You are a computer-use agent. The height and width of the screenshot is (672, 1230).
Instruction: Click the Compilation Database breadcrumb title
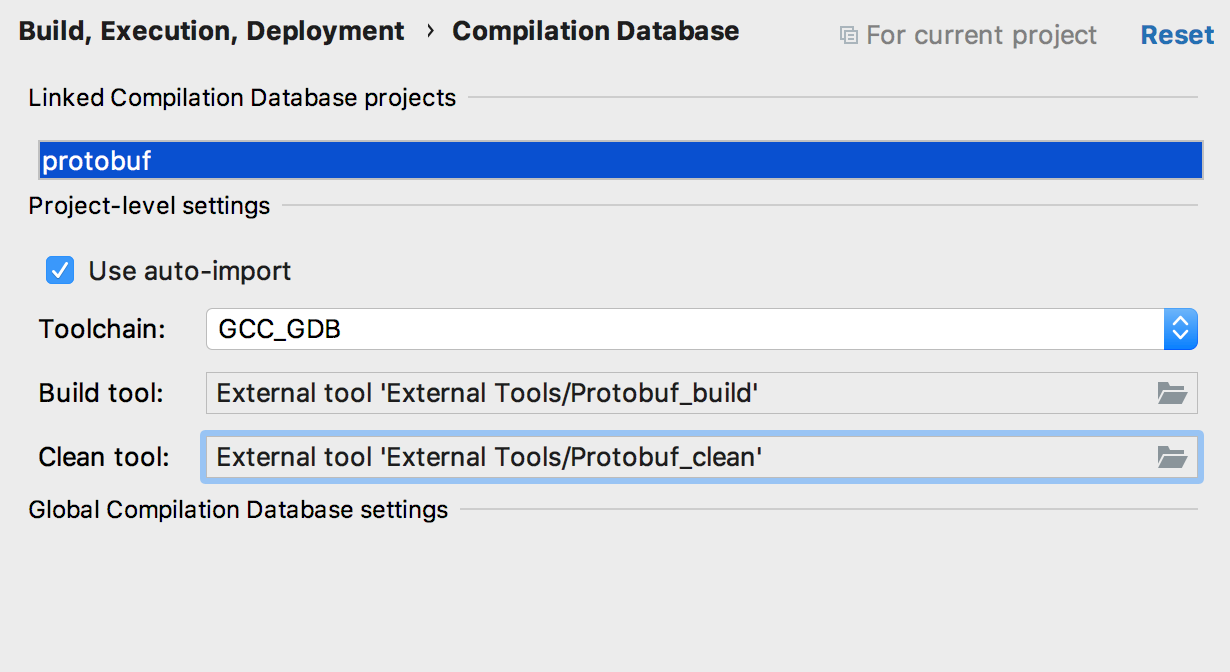(596, 31)
